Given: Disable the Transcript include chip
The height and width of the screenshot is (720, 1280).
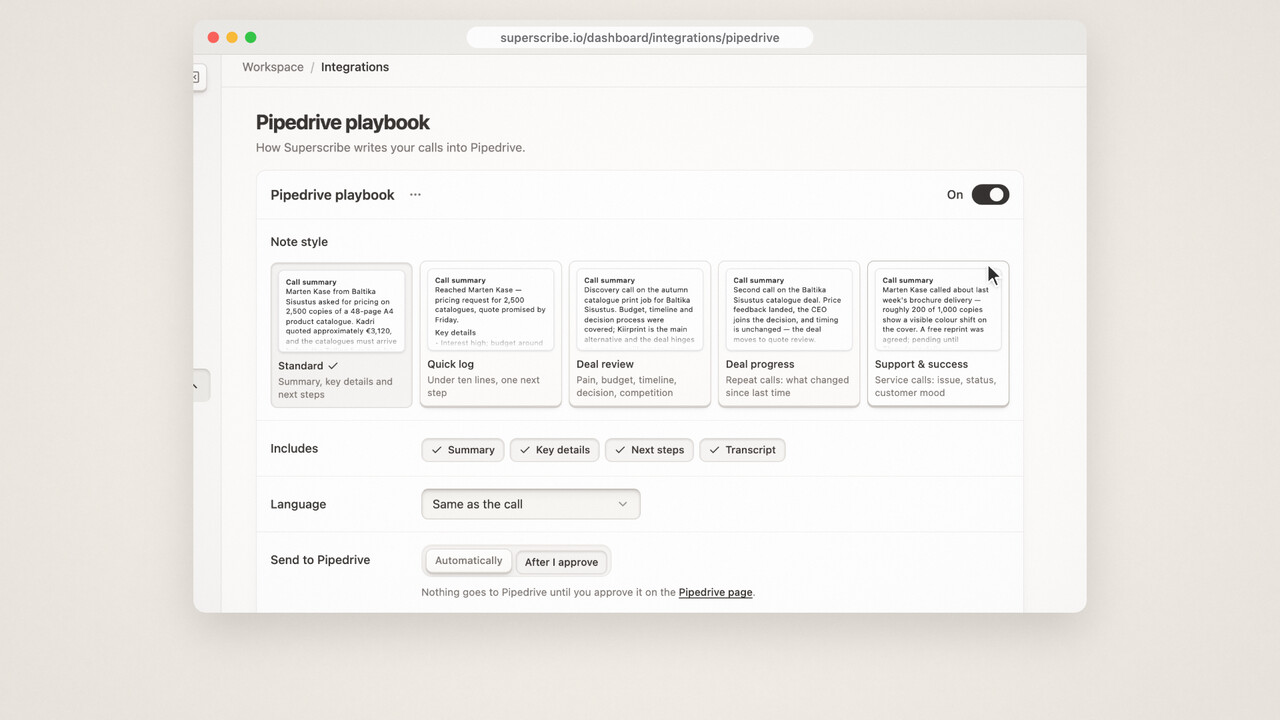Looking at the screenshot, I should pos(742,450).
